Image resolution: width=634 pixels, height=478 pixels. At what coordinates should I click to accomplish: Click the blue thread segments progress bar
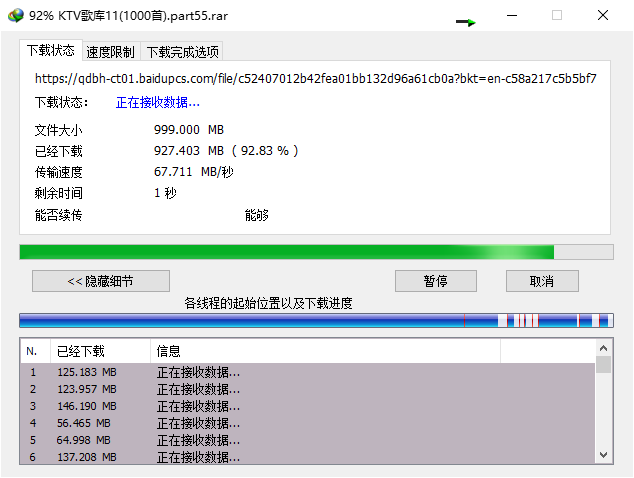[316, 321]
